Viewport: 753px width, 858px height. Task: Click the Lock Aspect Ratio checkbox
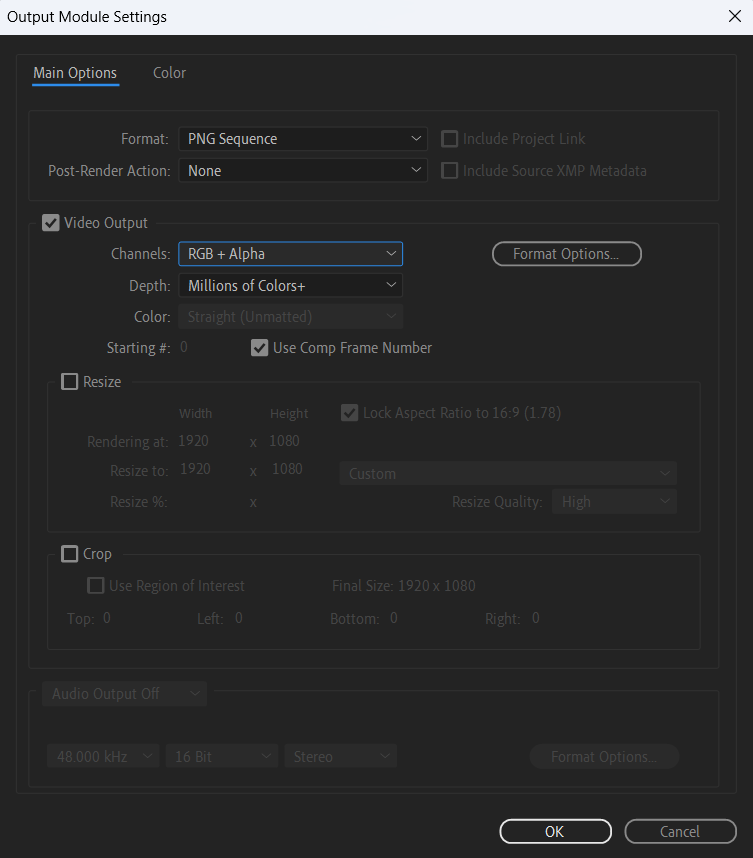(x=350, y=413)
